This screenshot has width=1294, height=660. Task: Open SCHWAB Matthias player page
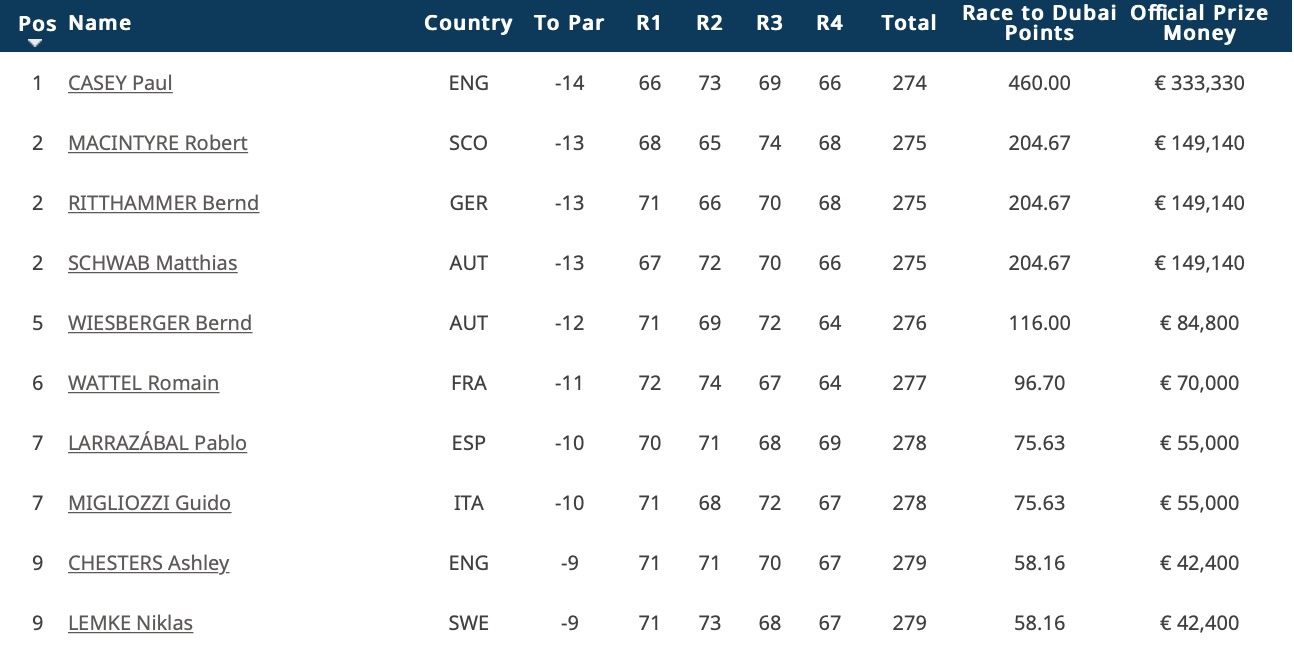[x=153, y=263]
